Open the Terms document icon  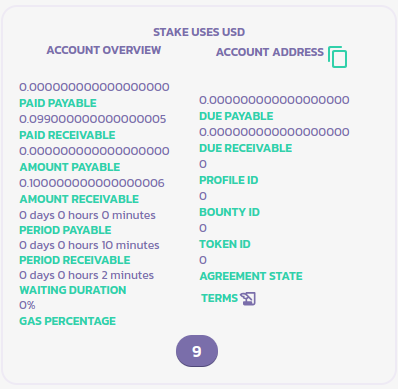pyautogui.click(x=248, y=299)
